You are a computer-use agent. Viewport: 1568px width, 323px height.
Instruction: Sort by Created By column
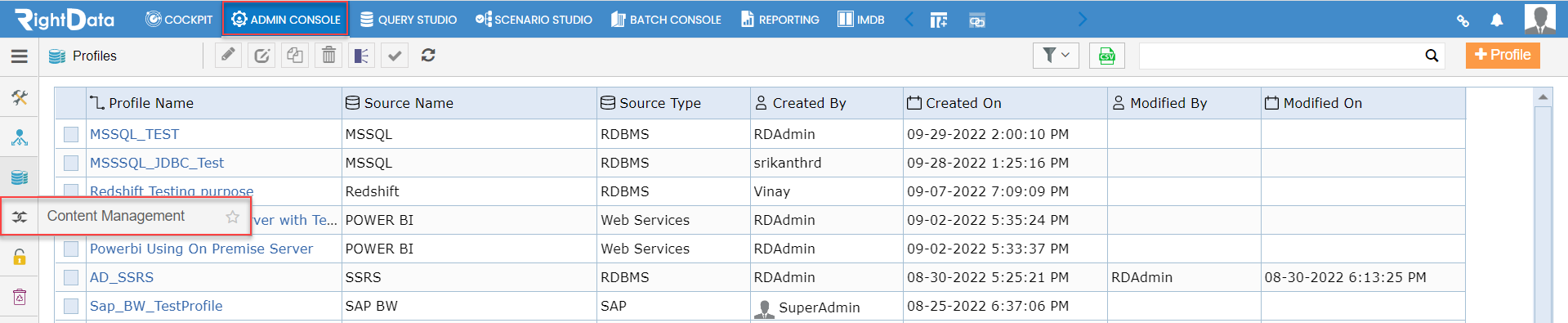tap(826, 103)
